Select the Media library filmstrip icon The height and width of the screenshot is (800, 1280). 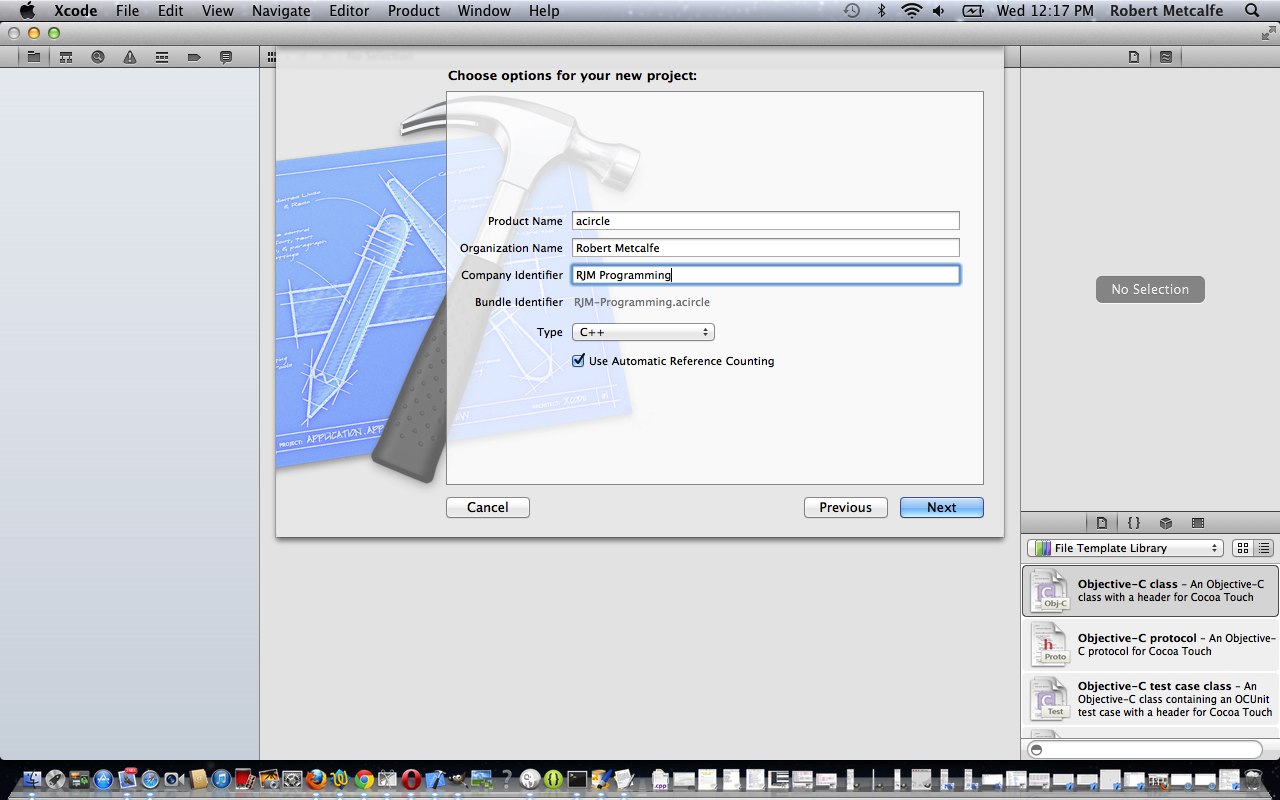coord(1198,523)
